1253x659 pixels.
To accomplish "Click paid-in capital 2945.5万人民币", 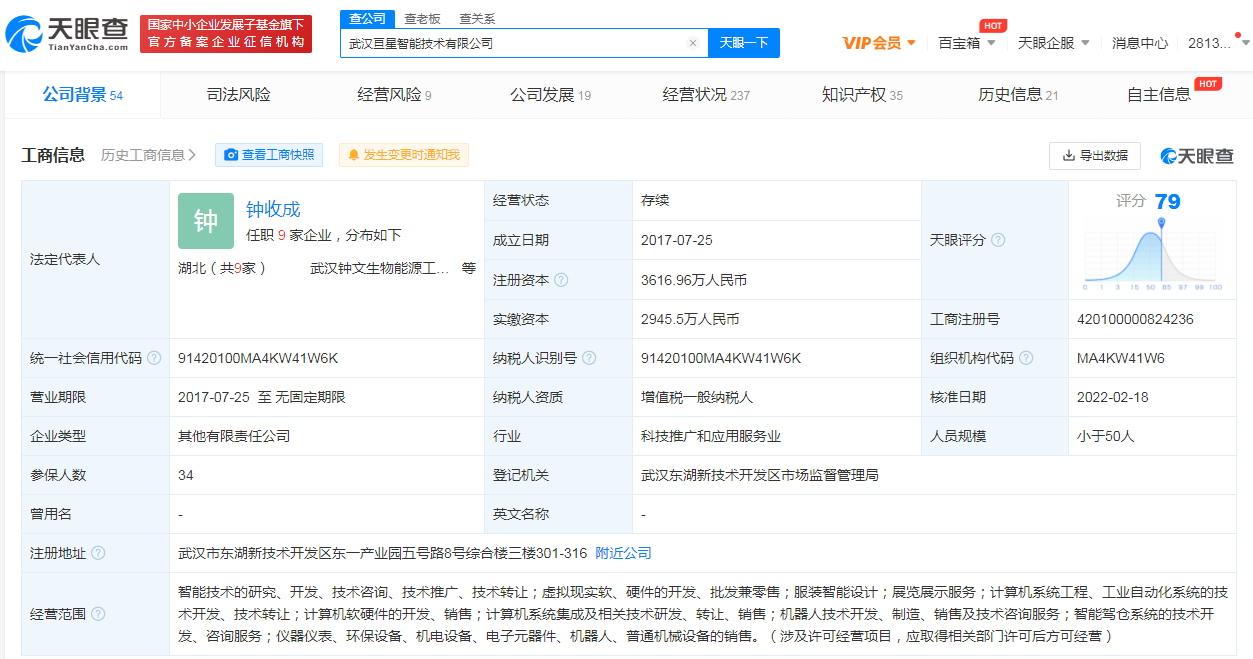I will tap(690, 319).
